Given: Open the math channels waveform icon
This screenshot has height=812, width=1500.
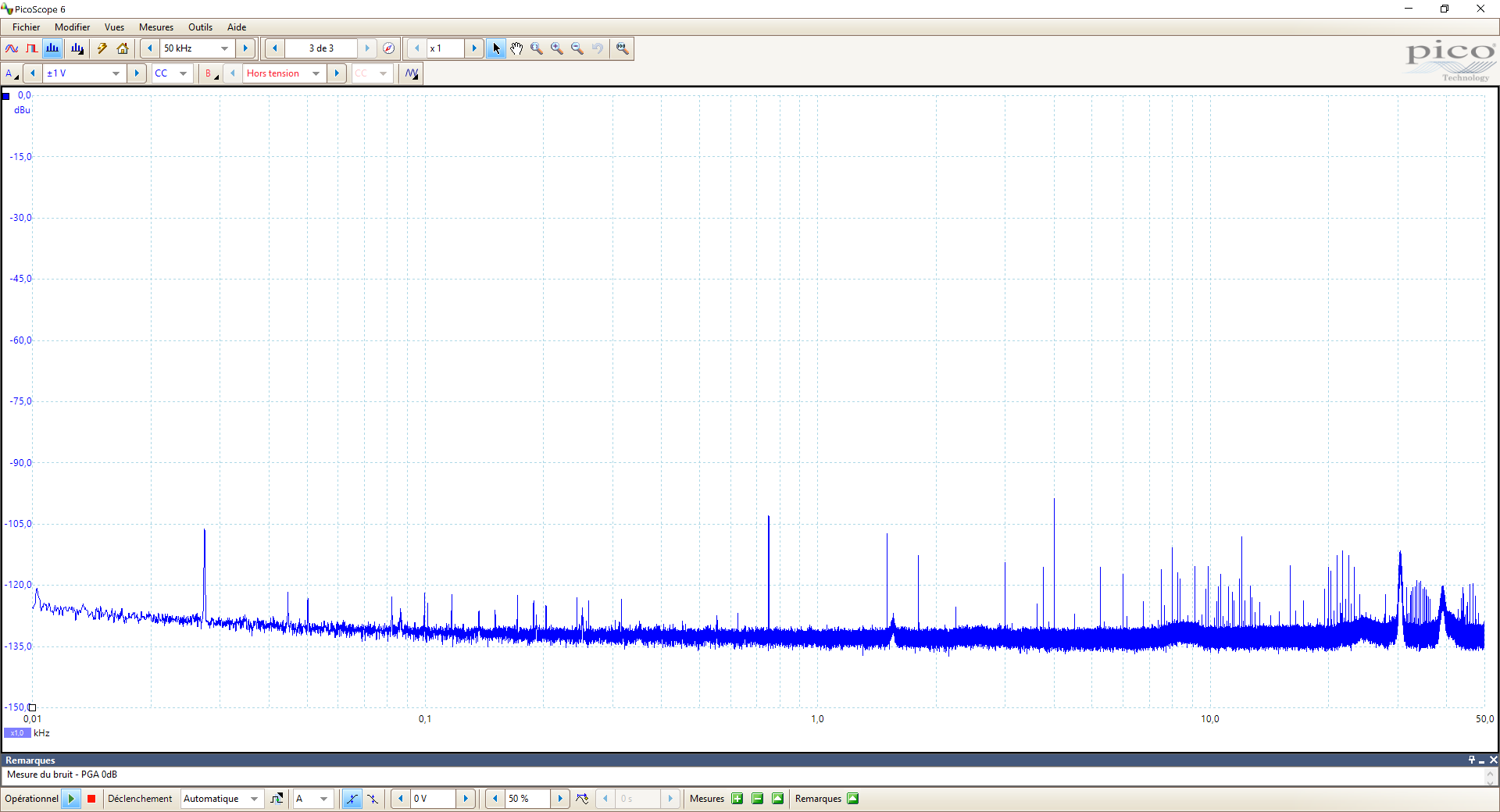Looking at the screenshot, I should coord(412,73).
